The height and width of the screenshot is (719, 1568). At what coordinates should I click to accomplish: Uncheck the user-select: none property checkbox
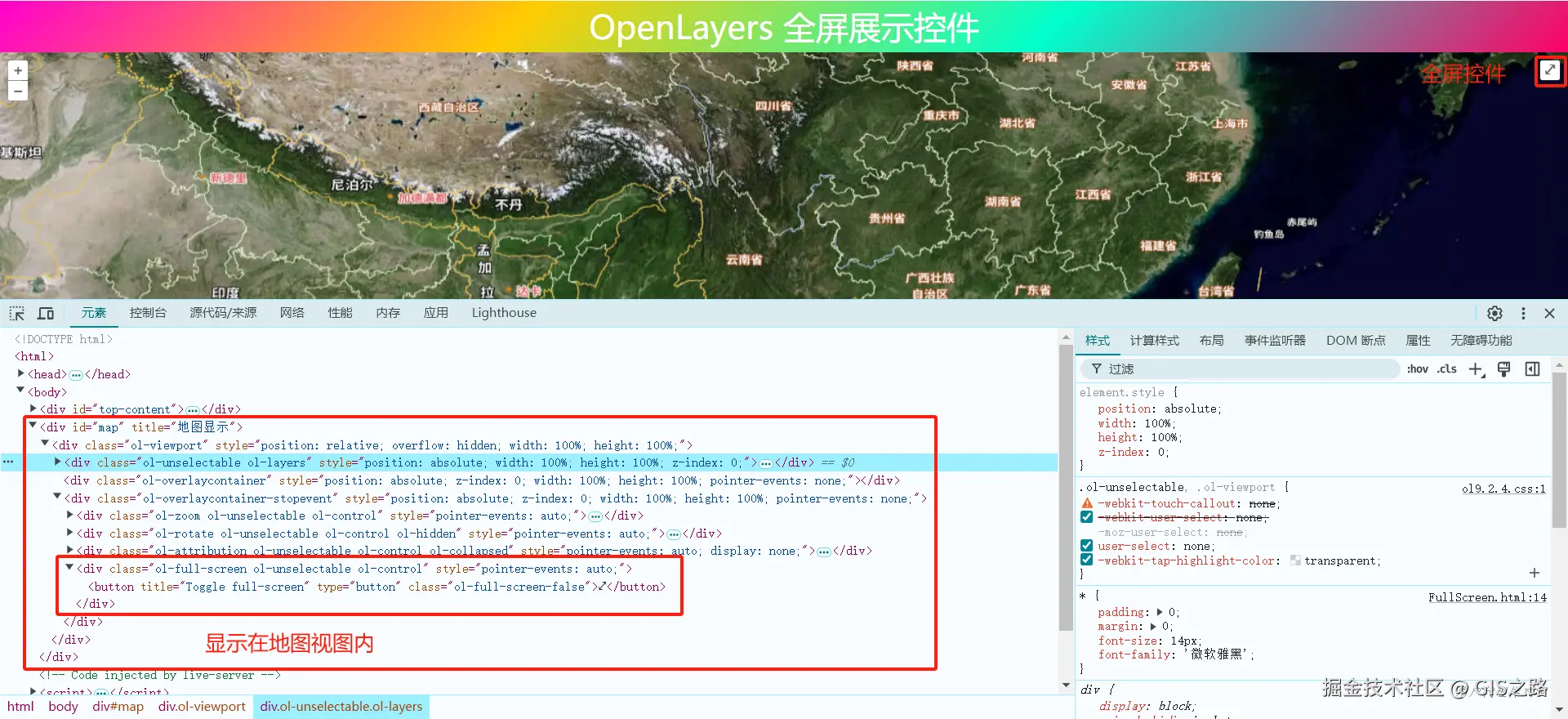1087,546
